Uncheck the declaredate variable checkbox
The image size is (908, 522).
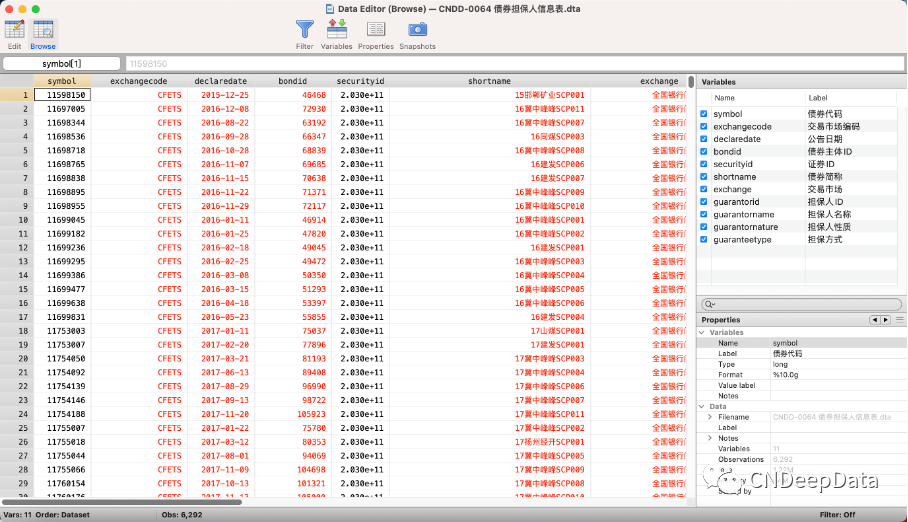click(704, 139)
